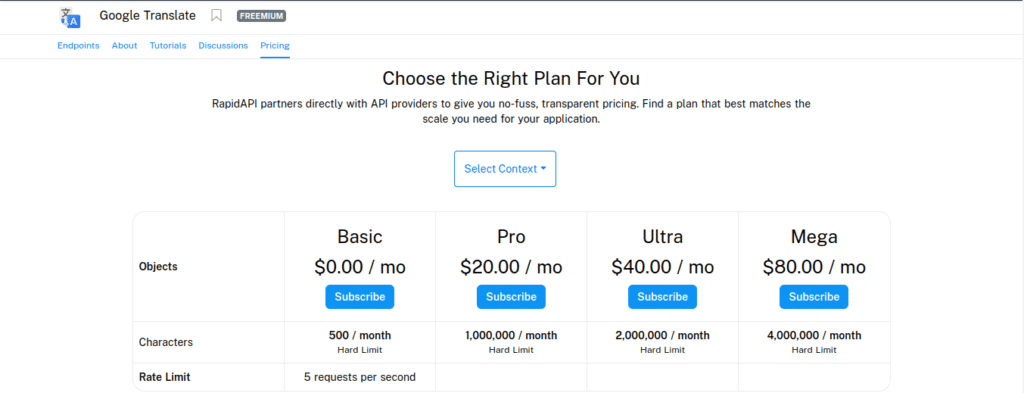Click the Select Context caret arrow
This screenshot has height=393, width=1024.
(543, 168)
